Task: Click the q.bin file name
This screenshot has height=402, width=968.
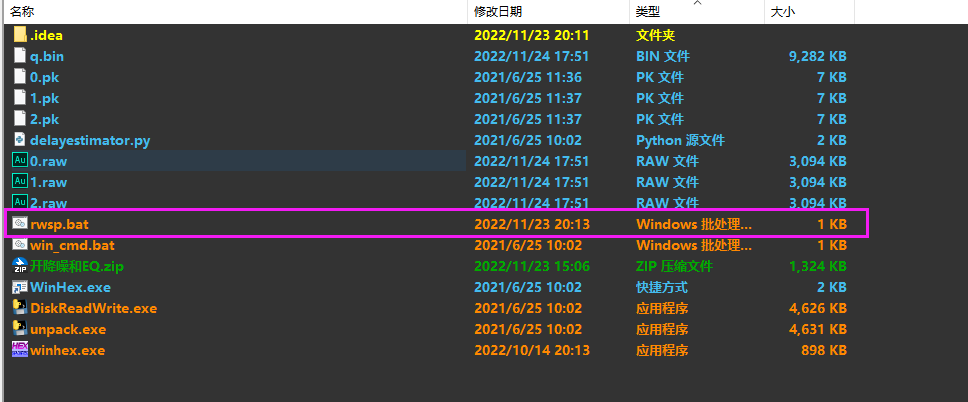Action: click(47, 56)
